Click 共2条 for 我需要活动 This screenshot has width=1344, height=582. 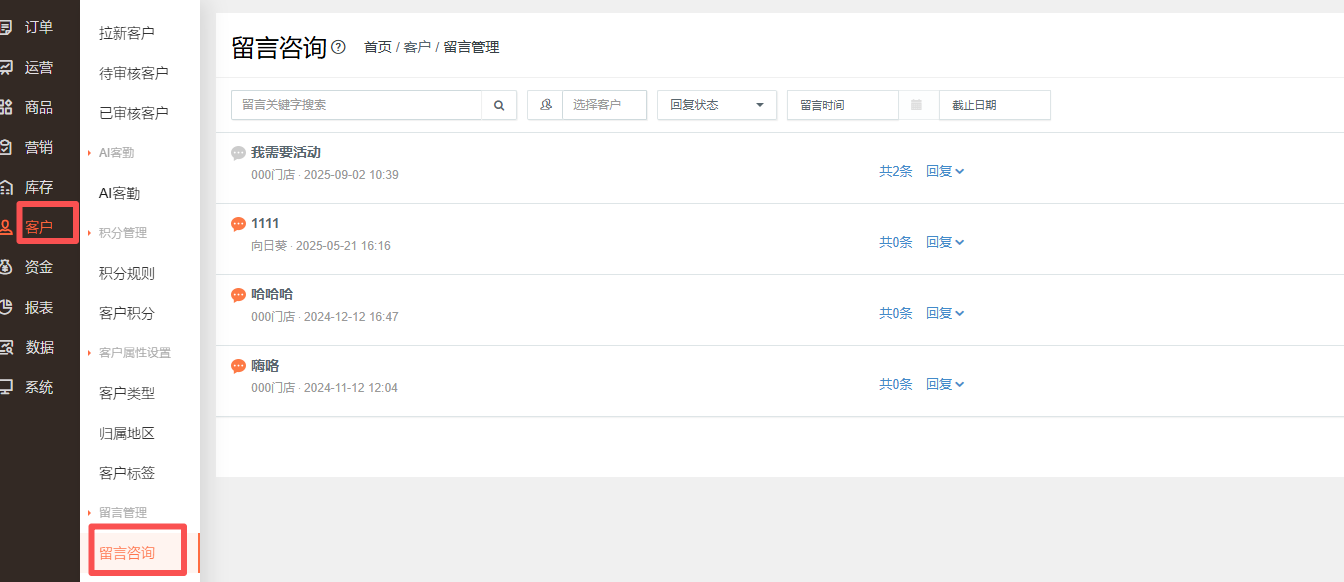pos(896,171)
